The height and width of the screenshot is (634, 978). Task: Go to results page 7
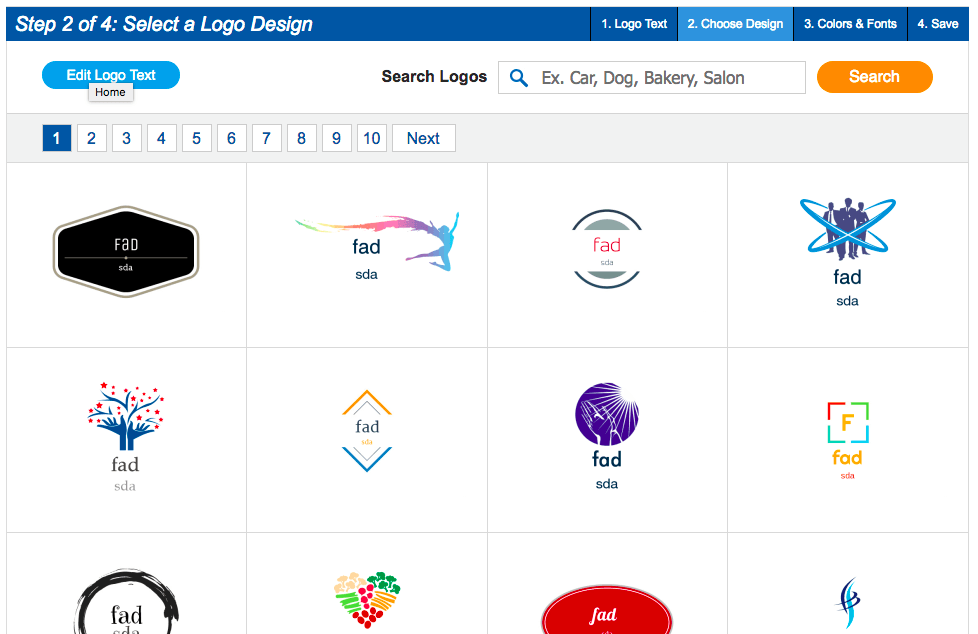pos(266,138)
